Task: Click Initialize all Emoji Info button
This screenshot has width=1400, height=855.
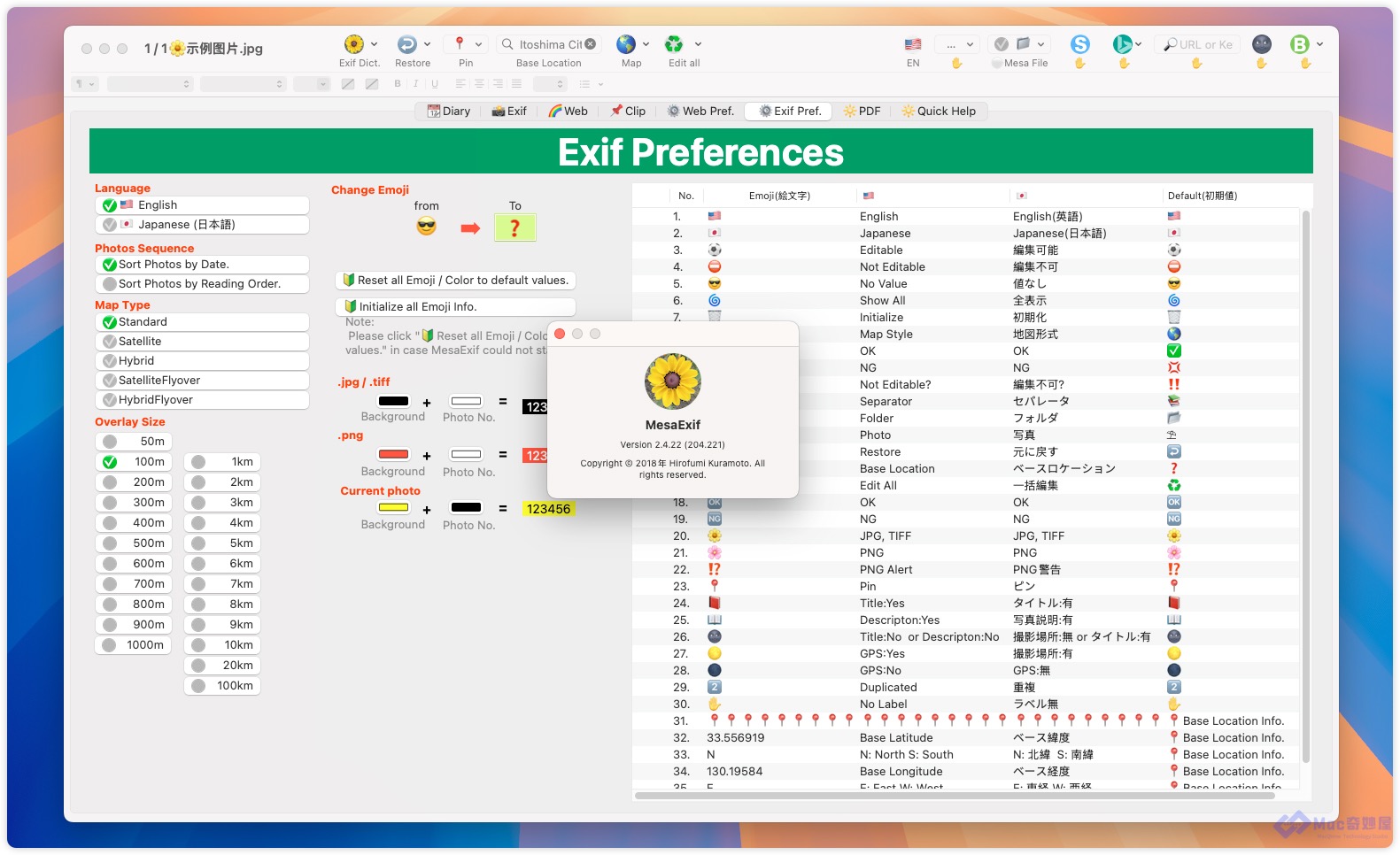Action: pyautogui.click(x=455, y=307)
